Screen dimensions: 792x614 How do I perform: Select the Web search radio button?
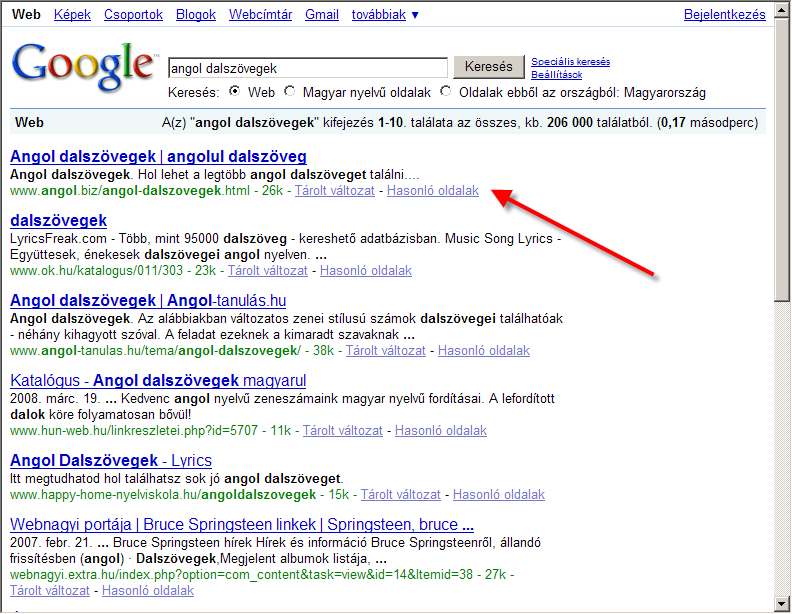pos(234,91)
